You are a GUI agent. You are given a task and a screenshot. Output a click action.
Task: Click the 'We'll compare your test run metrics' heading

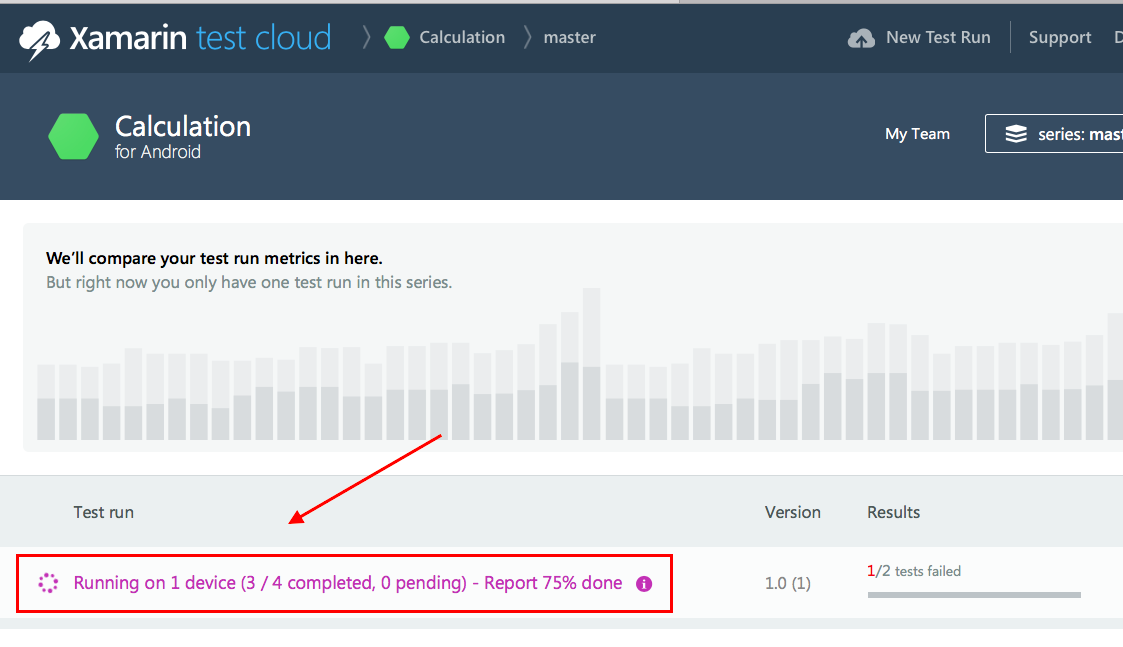214,259
